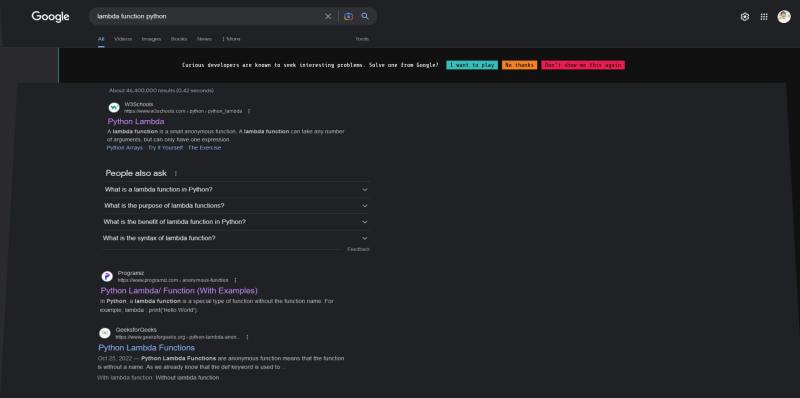
Task: Switch to the News tab
Action: tap(205, 39)
